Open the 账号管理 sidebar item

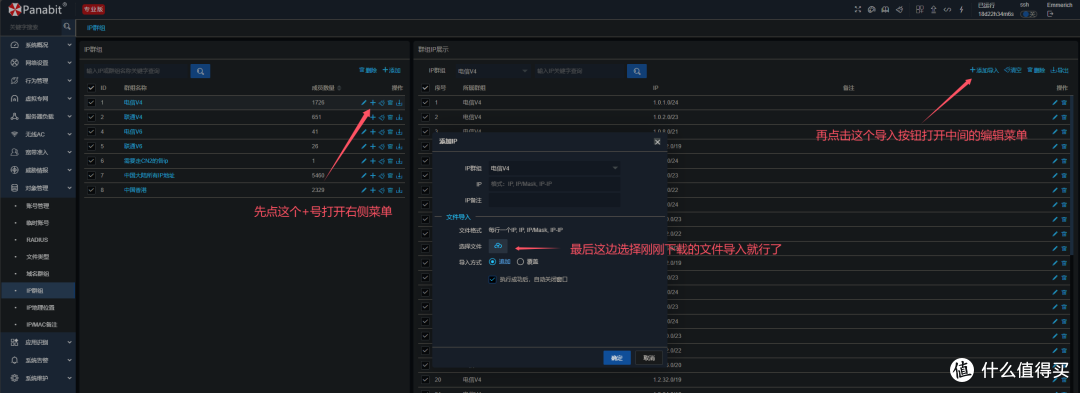tap(38, 206)
